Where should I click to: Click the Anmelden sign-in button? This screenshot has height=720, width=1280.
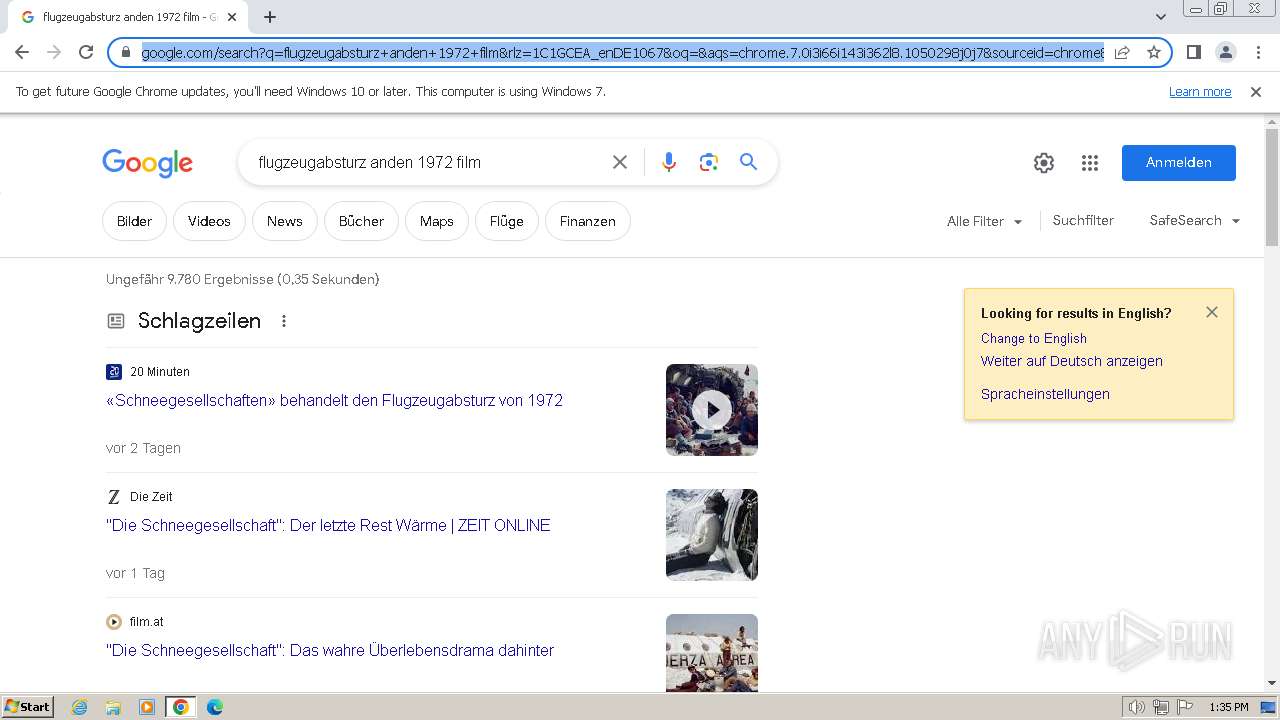[1178, 163]
